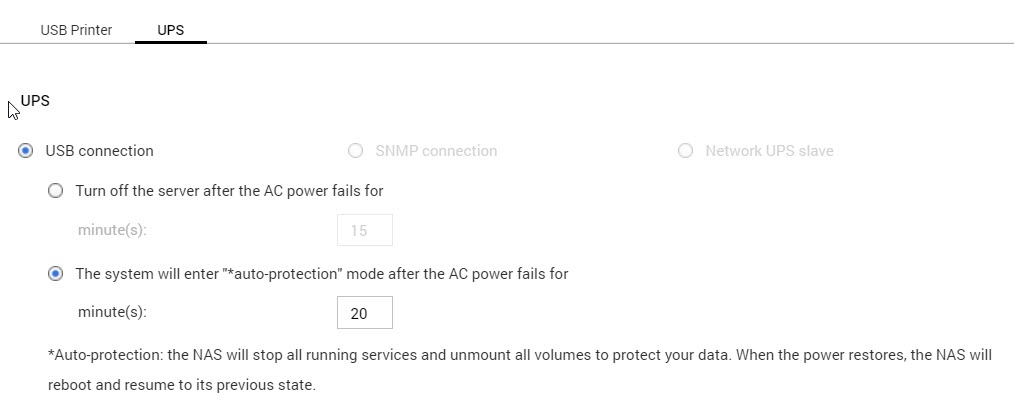Select the auto-protection mode radio button
This screenshot has width=1014, height=403.
(56, 273)
